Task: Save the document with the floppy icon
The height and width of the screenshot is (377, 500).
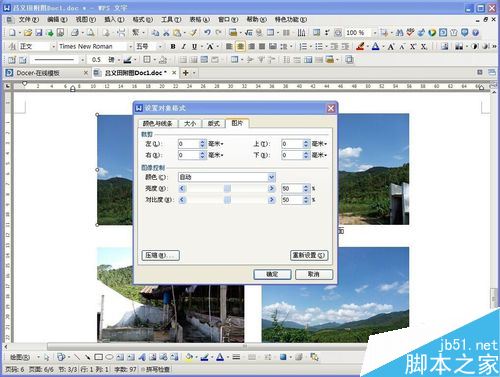Action: point(39,32)
